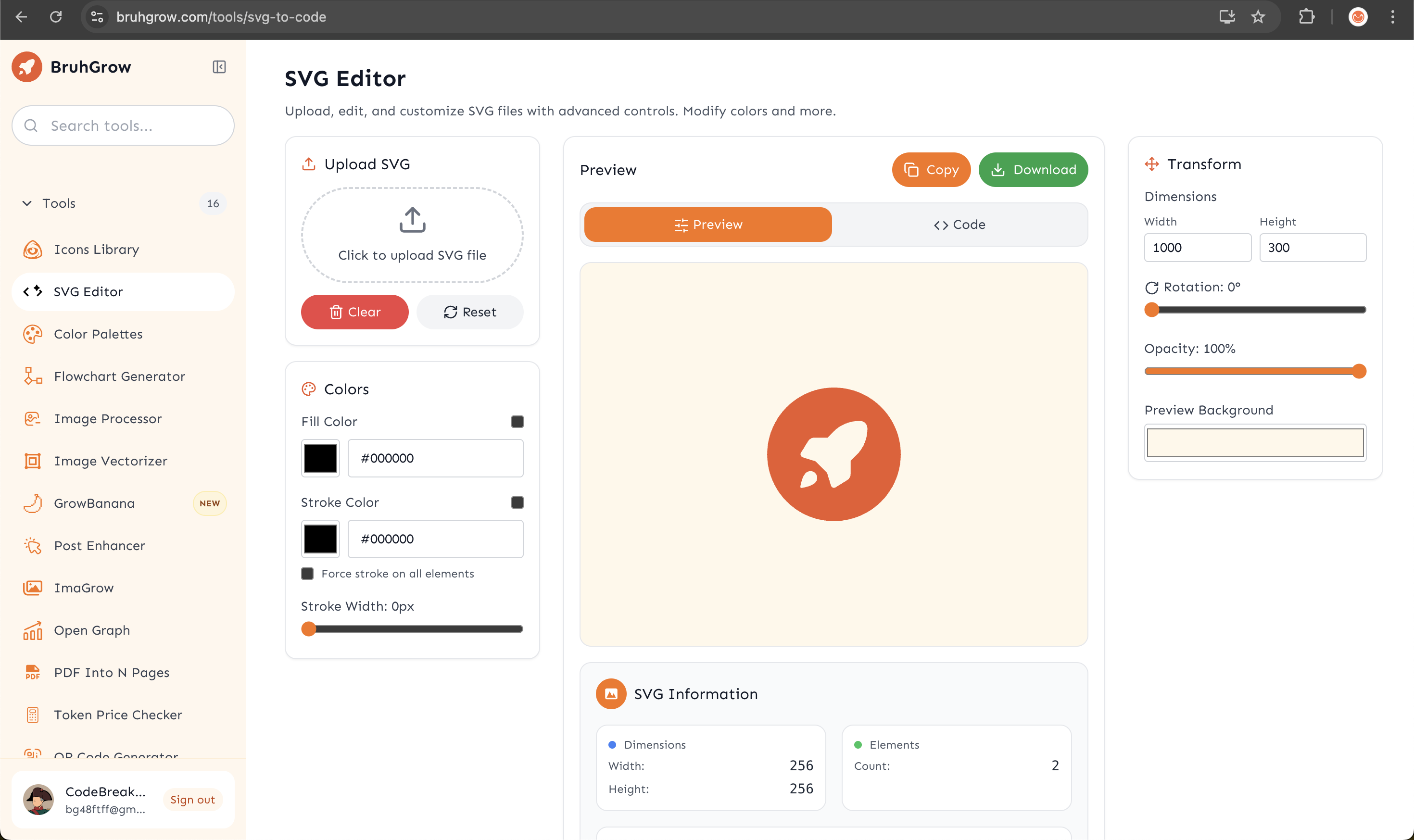The image size is (1414, 840).
Task: Click the SVG Information image icon
Action: pos(611,694)
